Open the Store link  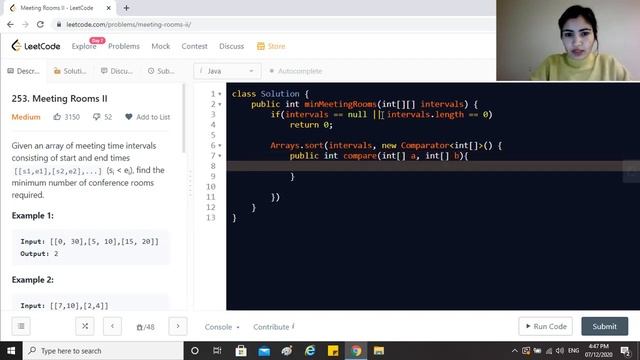pos(271,46)
